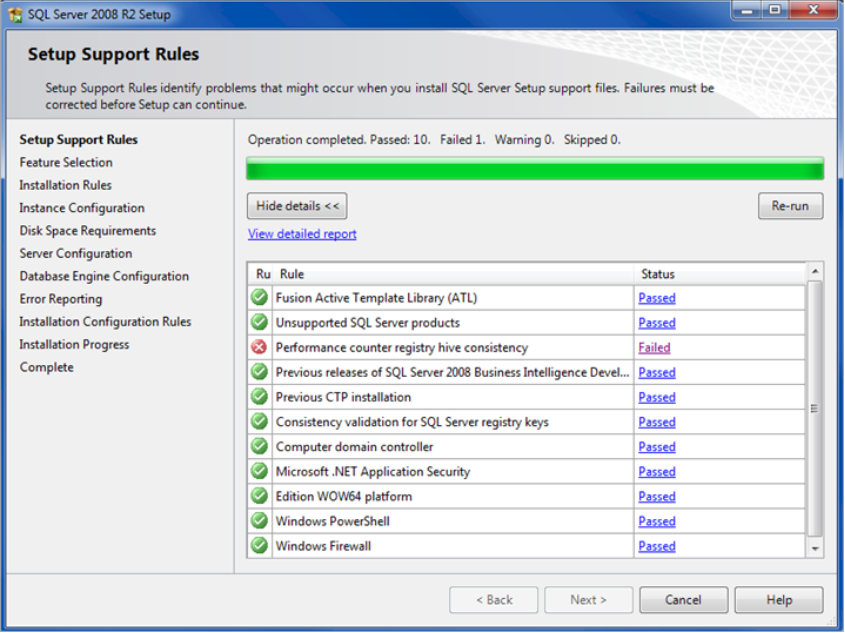Open Passed status for Windows Firewall
Screen dimensions: 845x633
tap(657, 546)
